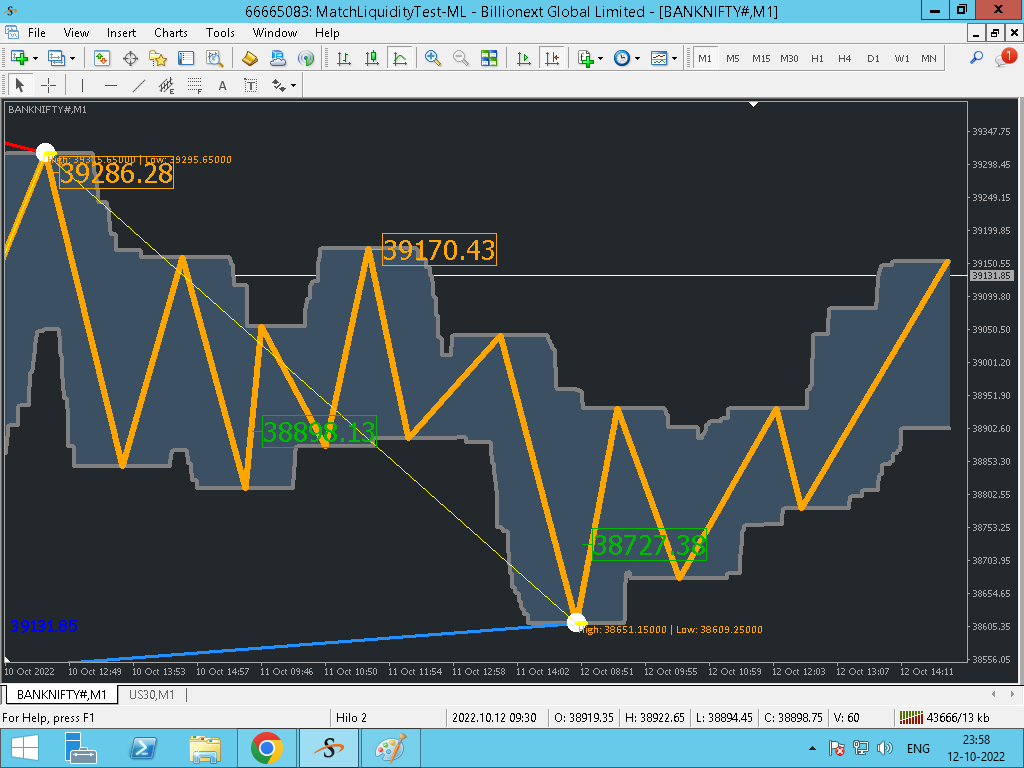The height and width of the screenshot is (768, 1024).
Task: Toggle the Terminal panel icon
Action: click(x=186, y=58)
